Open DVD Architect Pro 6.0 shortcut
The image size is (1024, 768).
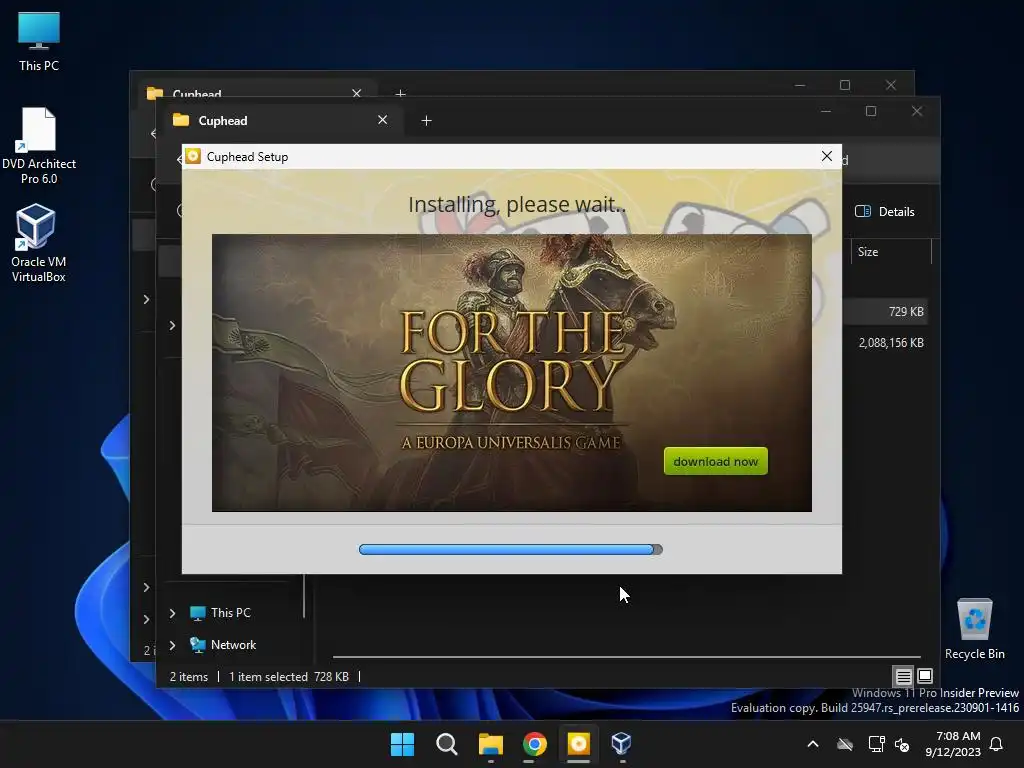pyautogui.click(x=39, y=146)
